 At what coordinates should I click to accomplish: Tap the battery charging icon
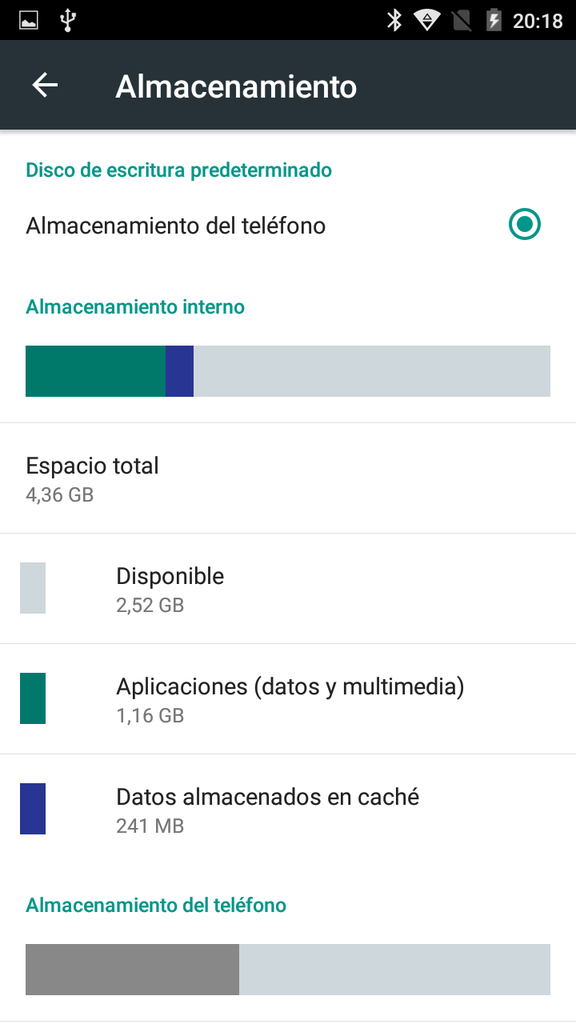494,21
